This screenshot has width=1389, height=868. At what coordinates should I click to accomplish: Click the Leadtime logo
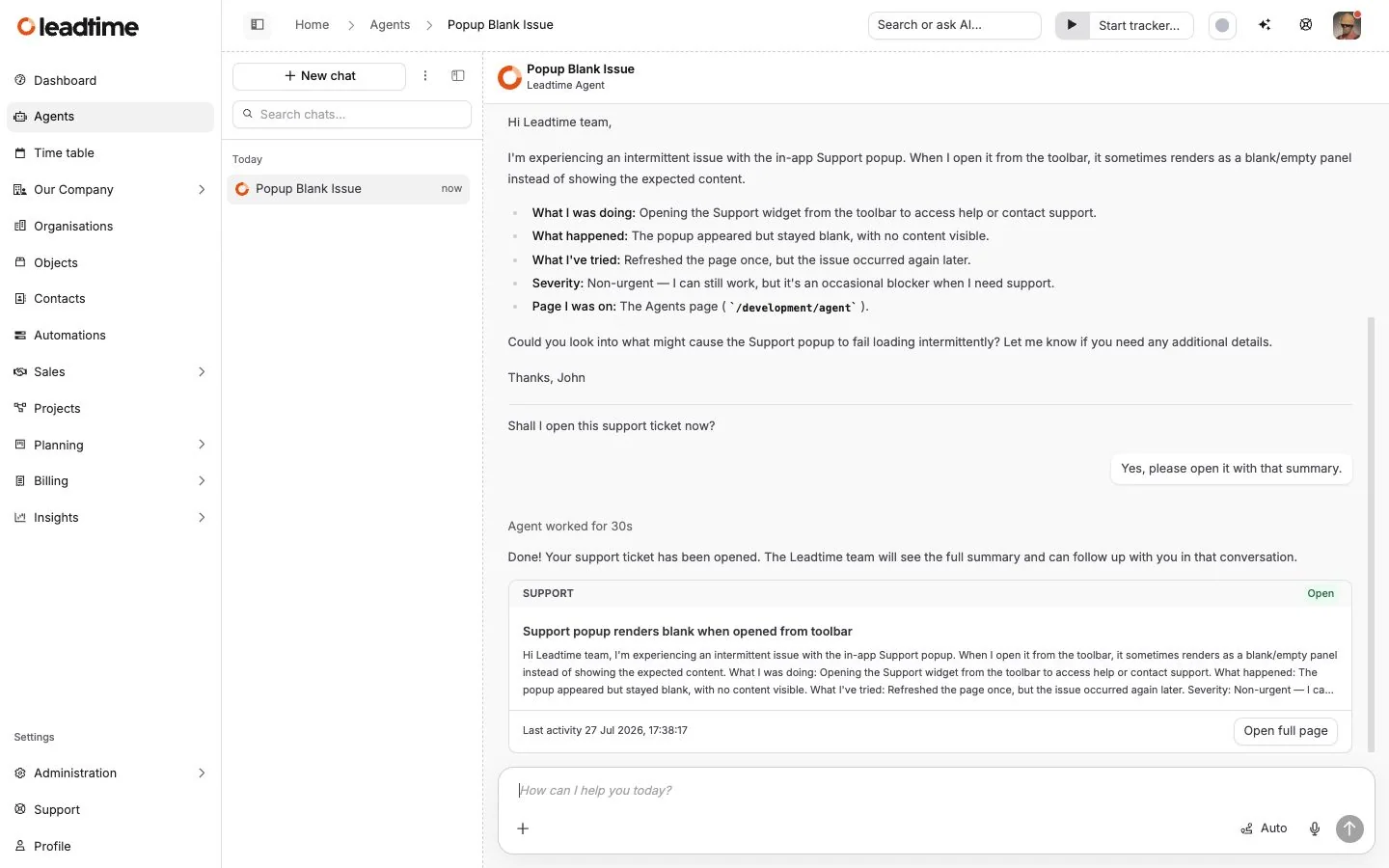point(78,27)
